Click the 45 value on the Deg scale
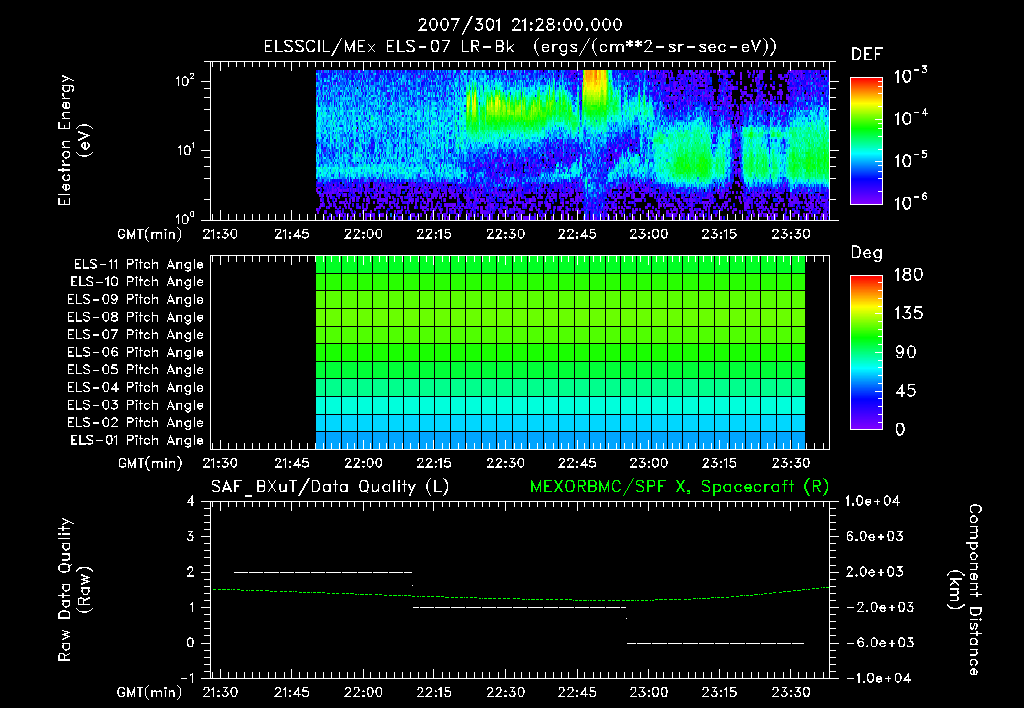Viewport: 1024px width, 708px height. 906,391
